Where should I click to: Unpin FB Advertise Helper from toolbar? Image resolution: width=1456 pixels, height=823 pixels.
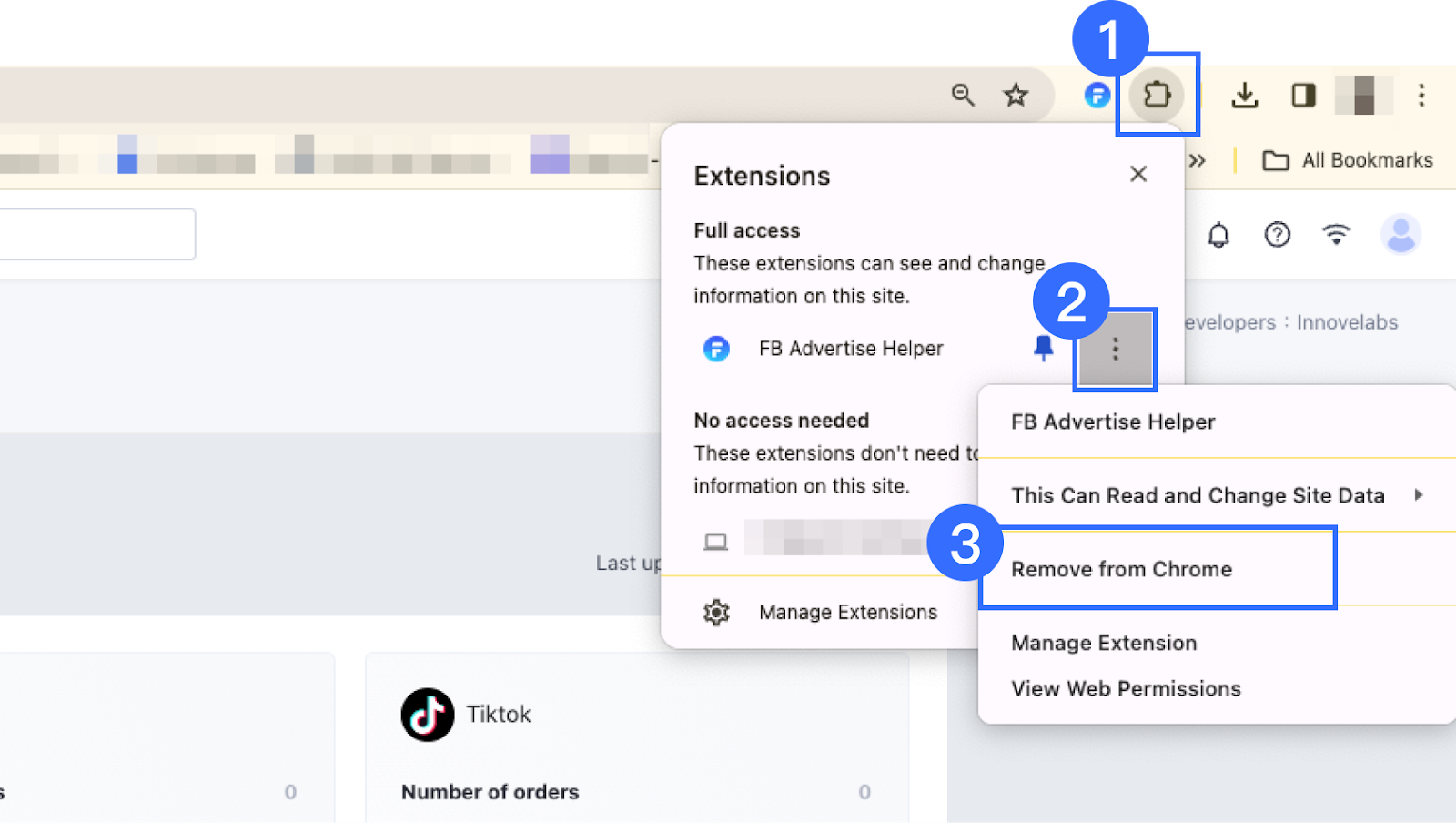point(1044,348)
